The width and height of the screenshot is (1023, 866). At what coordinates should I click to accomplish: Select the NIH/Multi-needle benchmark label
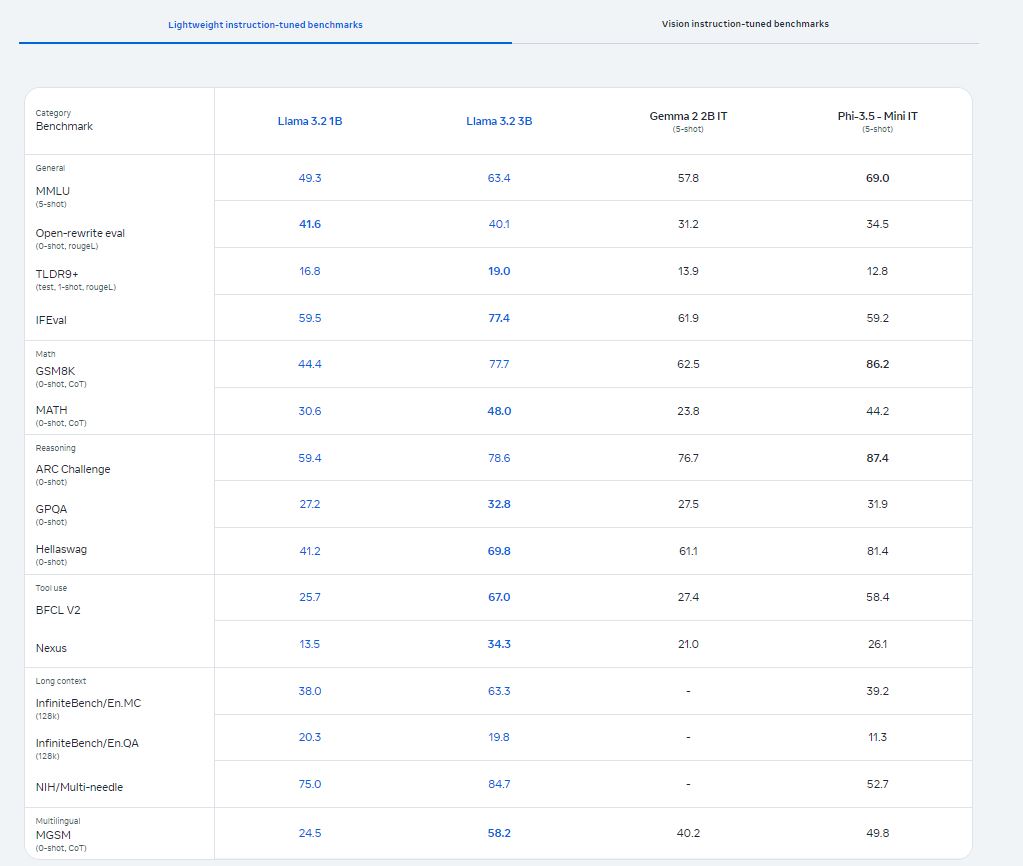[79, 788]
